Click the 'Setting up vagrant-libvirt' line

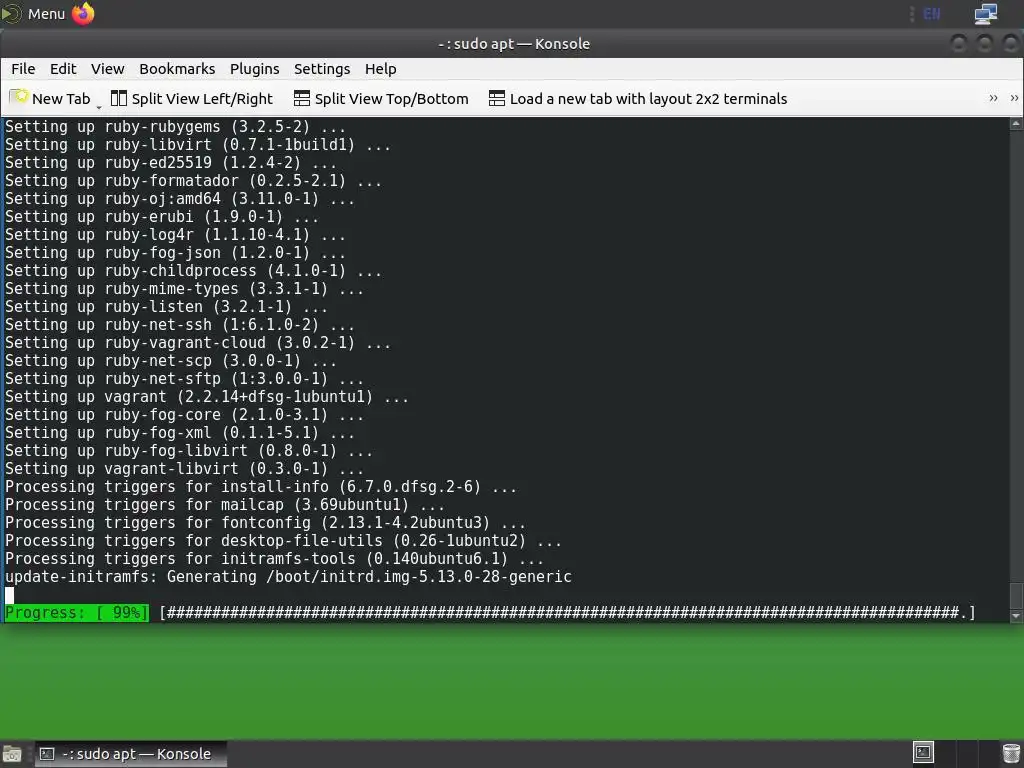point(184,469)
